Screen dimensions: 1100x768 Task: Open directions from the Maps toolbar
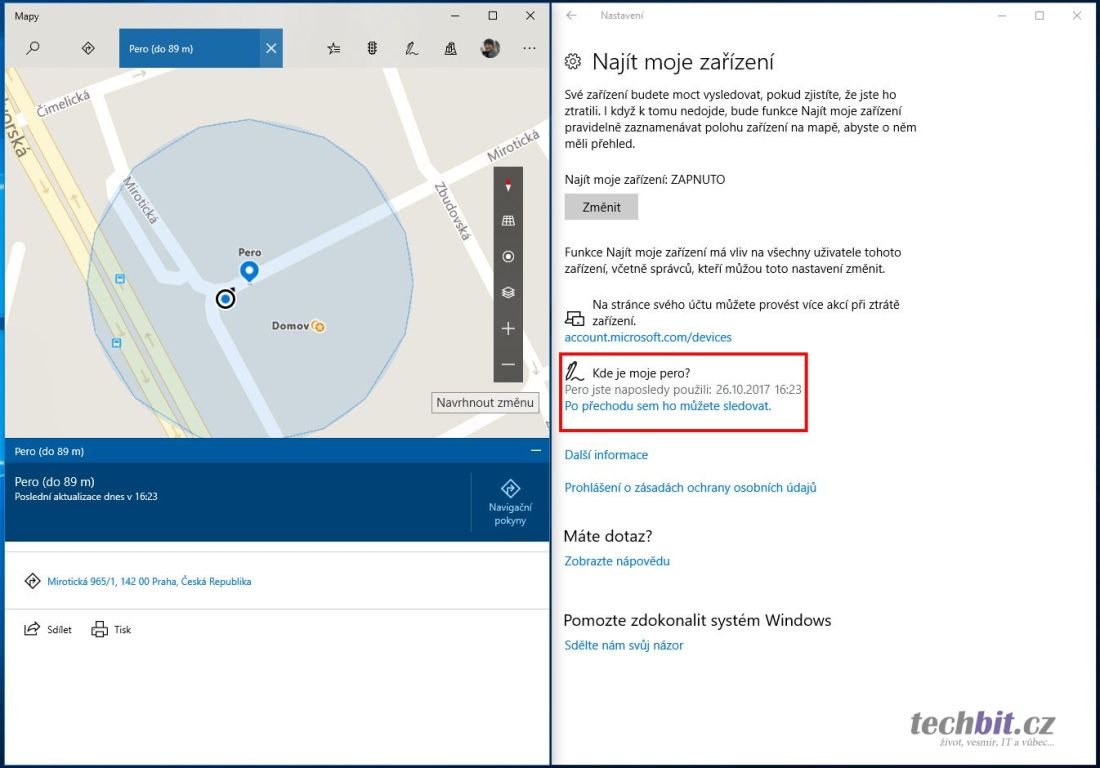point(88,48)
